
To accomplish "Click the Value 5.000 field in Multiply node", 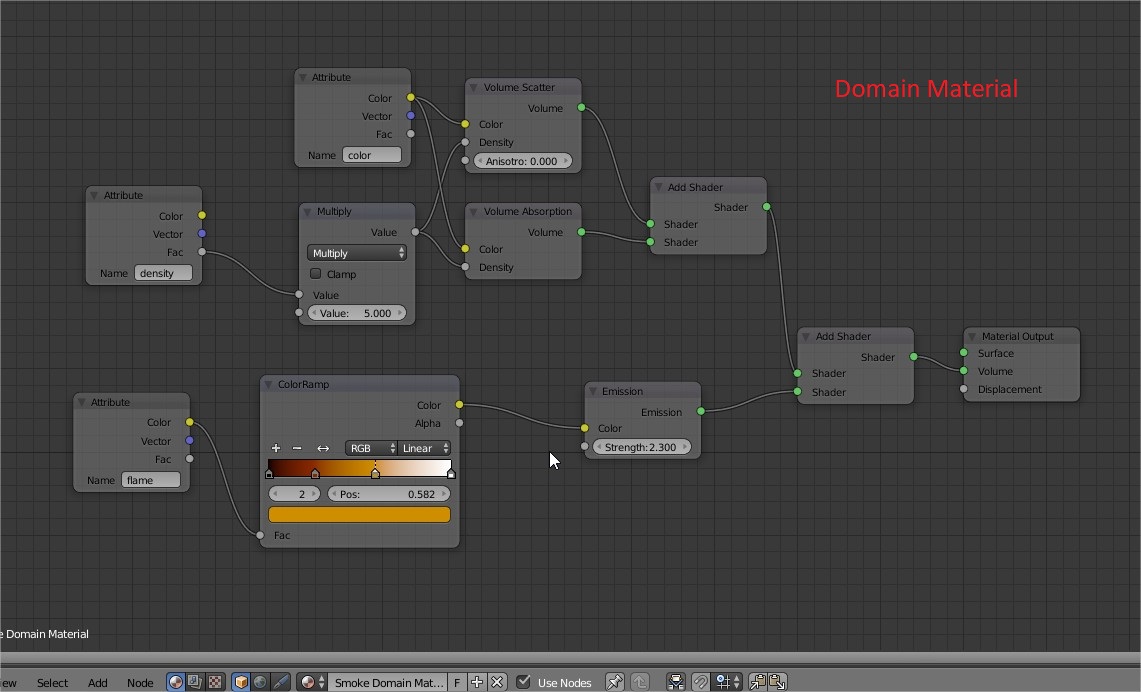I will pos(357,313).
